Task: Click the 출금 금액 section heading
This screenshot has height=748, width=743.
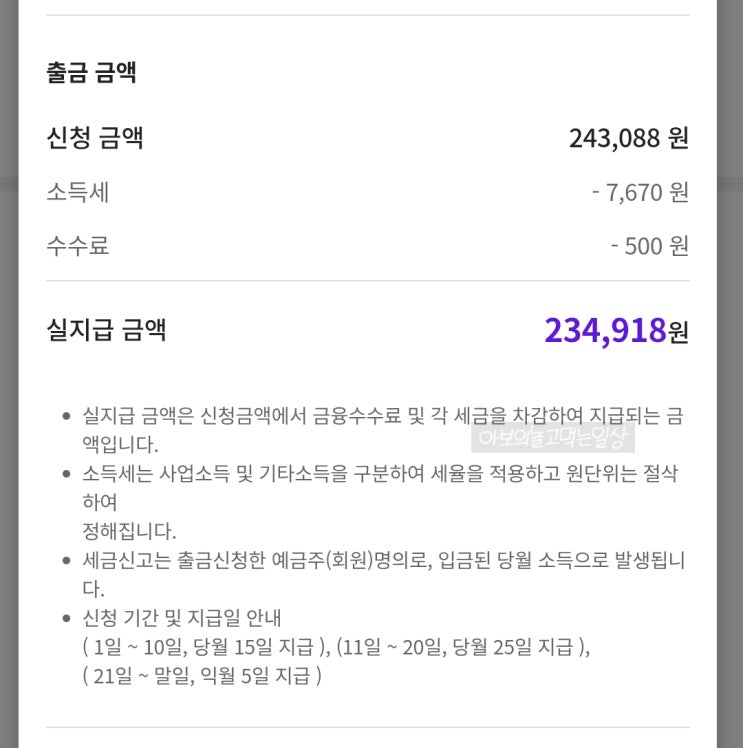Action: point(91,73)
